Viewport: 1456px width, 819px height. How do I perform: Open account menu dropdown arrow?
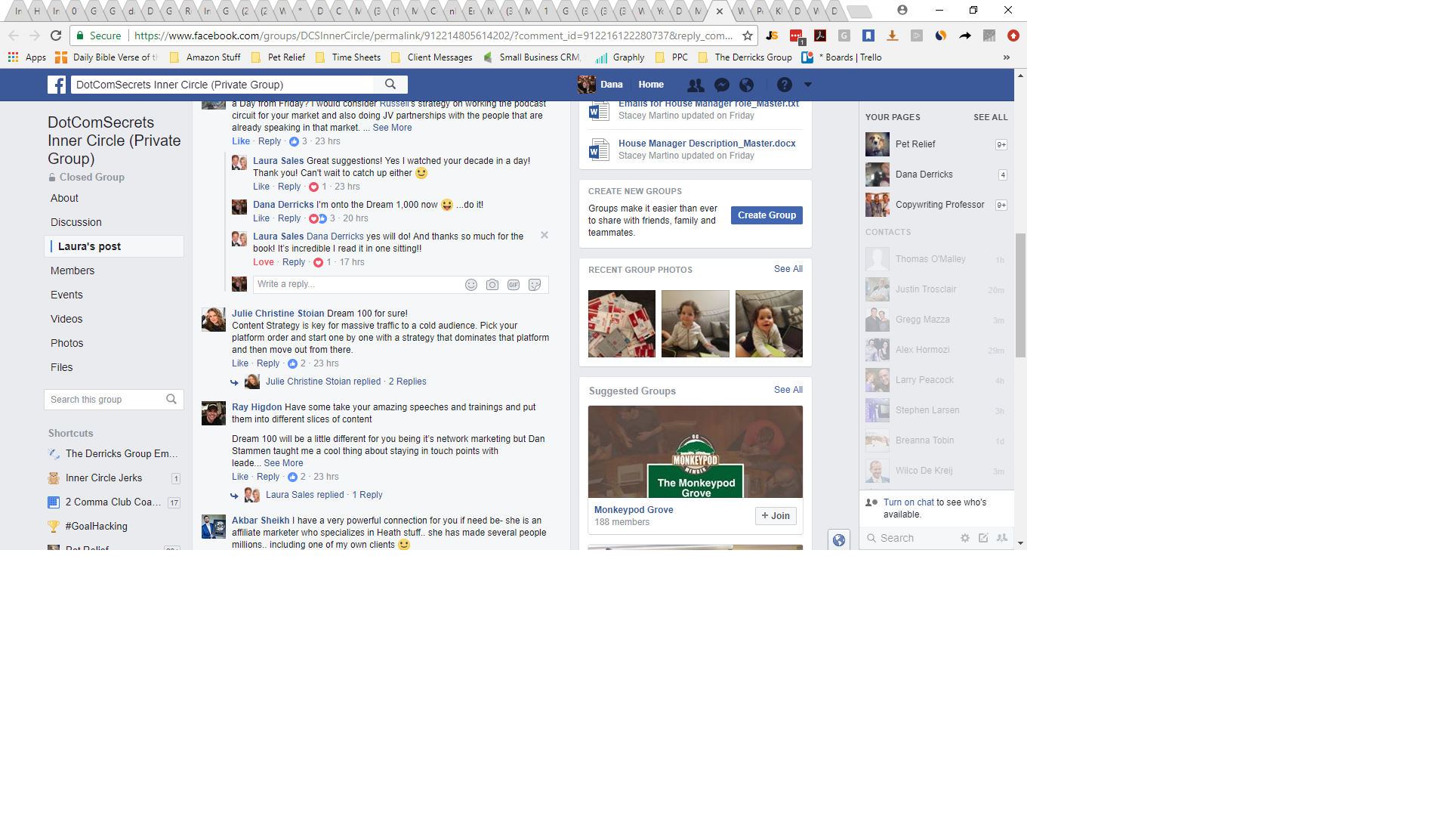coord(808,85)
